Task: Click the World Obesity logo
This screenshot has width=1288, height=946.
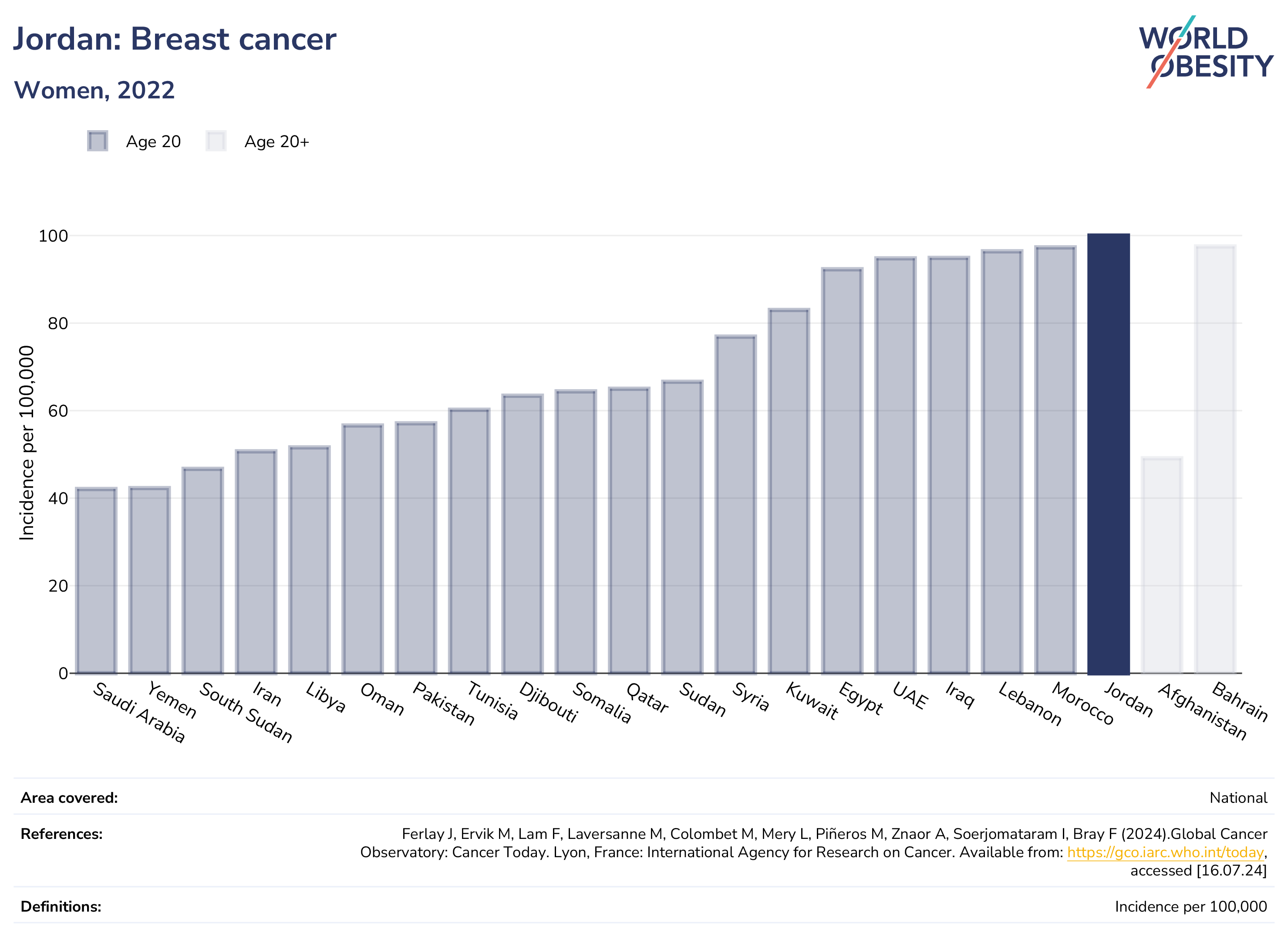Action: tap(1206, 51)
